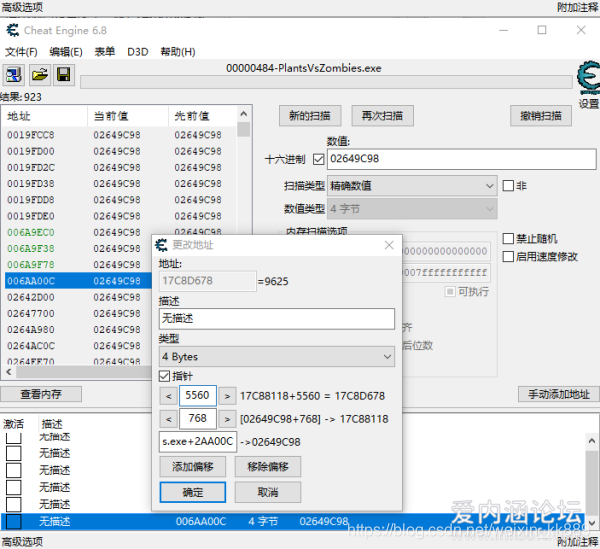Toggle the 可执行 checkbox
This screenshot has height=549, width=600.
pyautogui.click(x=450, y=292)
